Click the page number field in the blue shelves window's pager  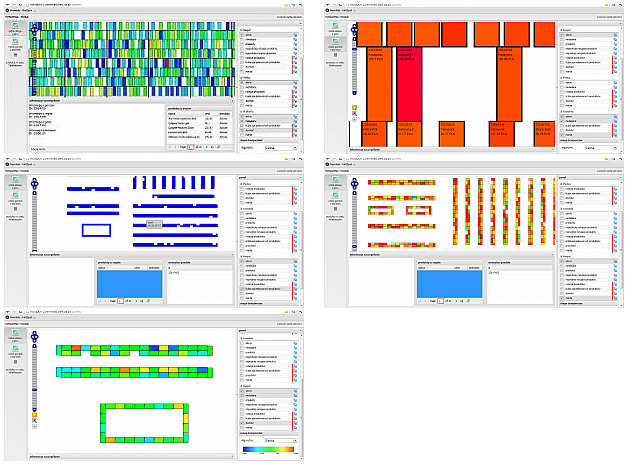point(120,300)
